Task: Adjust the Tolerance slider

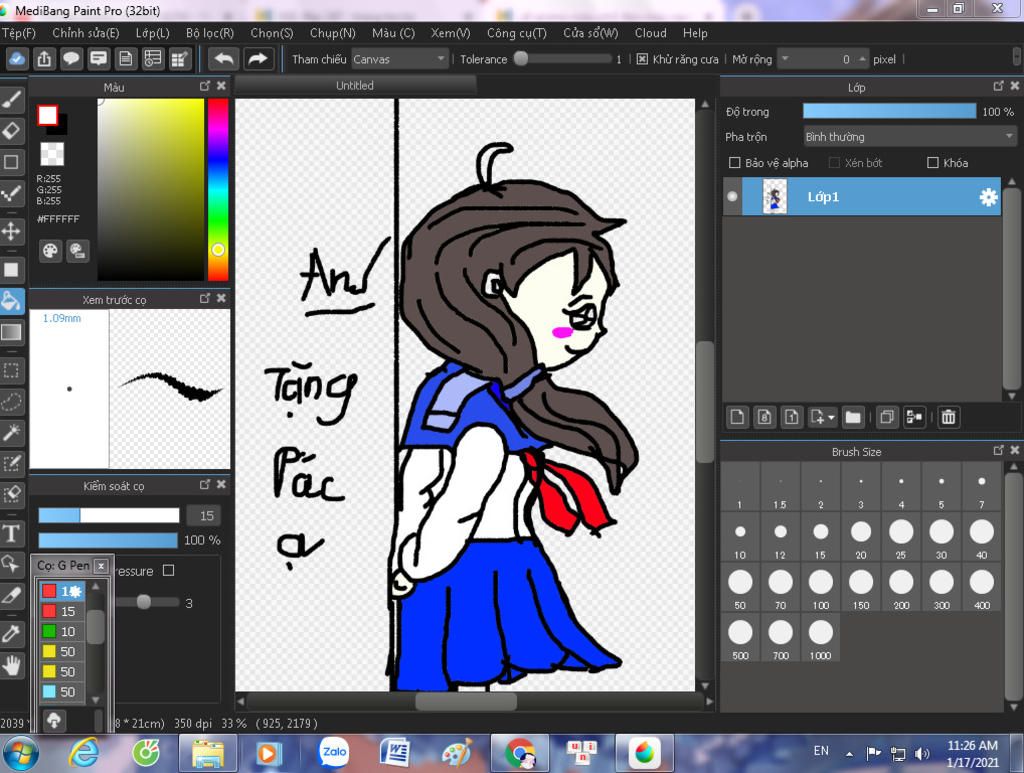Action: 563,59
